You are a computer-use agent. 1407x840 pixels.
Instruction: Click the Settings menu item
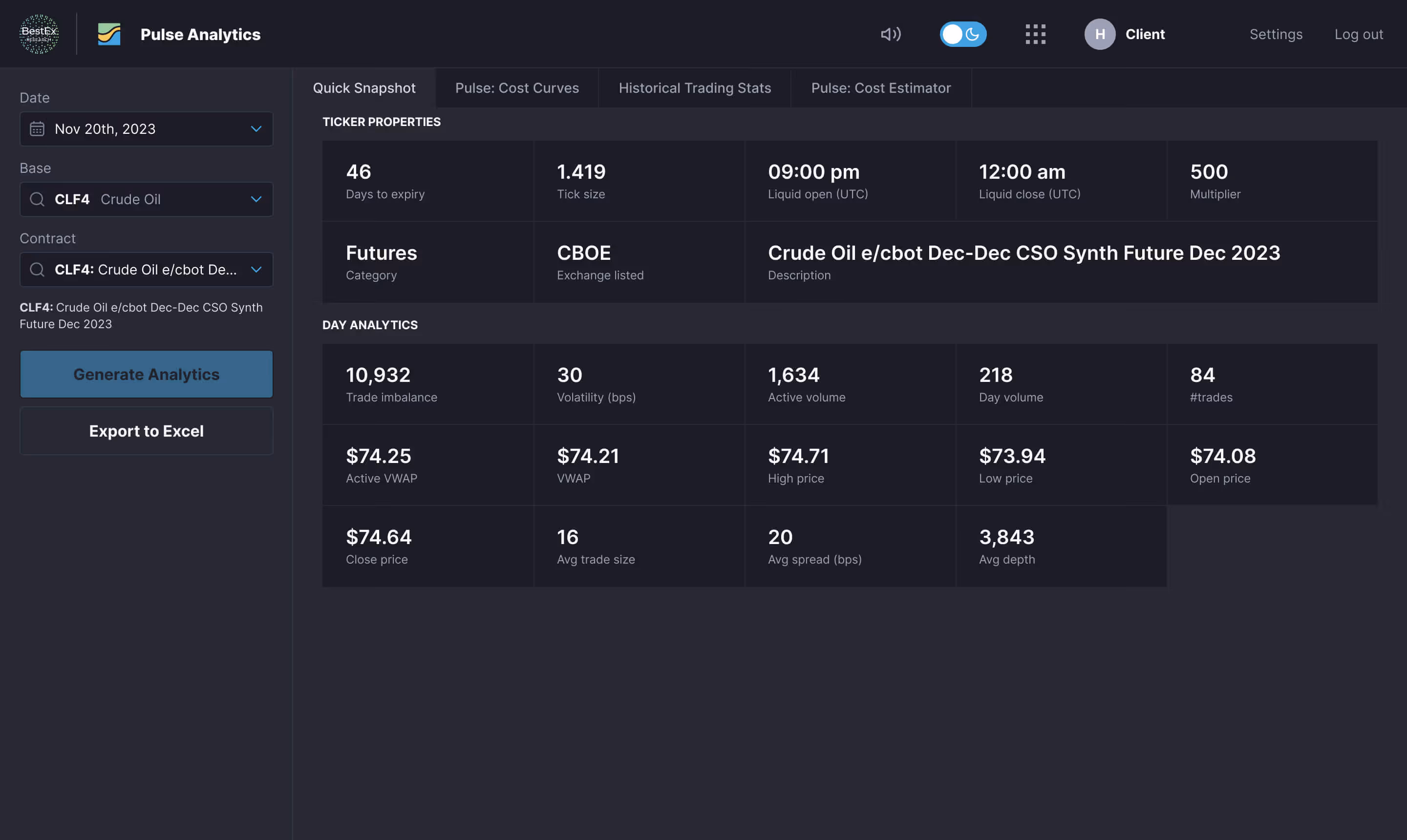click(x=1276, y=34)
